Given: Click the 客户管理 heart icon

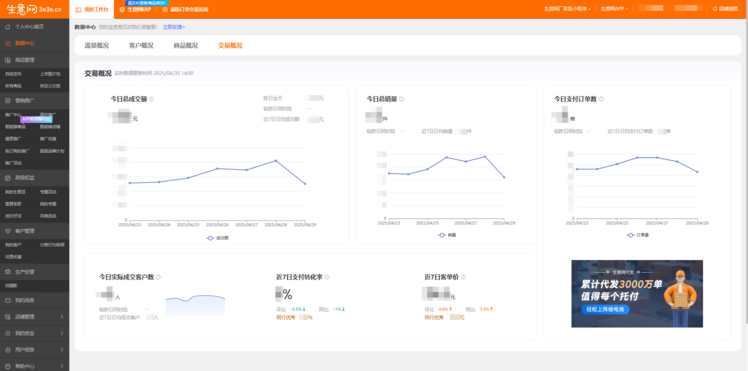Looking at the screenshot, I should click(8, 230).
